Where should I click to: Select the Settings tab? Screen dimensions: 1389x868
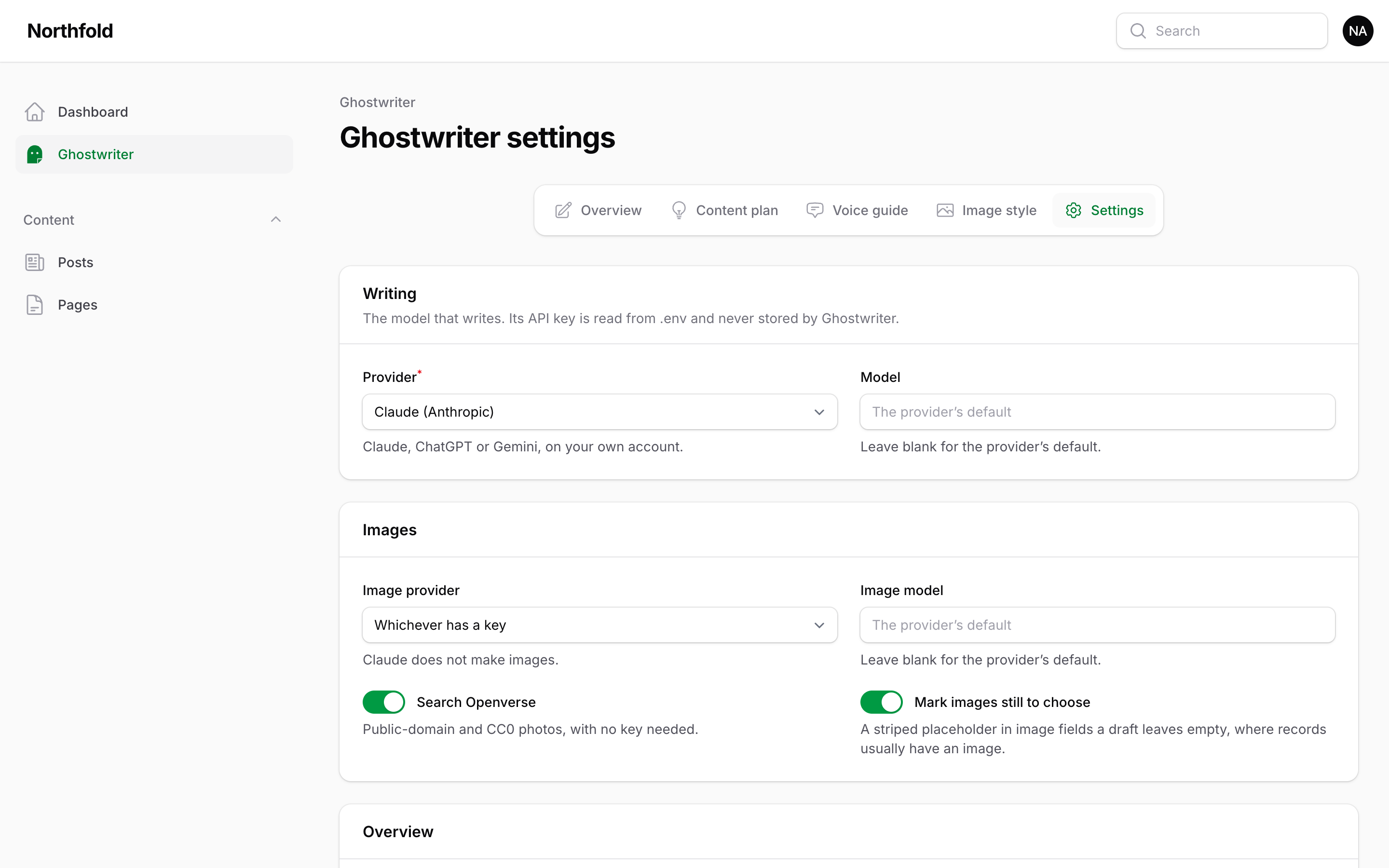(x=1104, y=211)
